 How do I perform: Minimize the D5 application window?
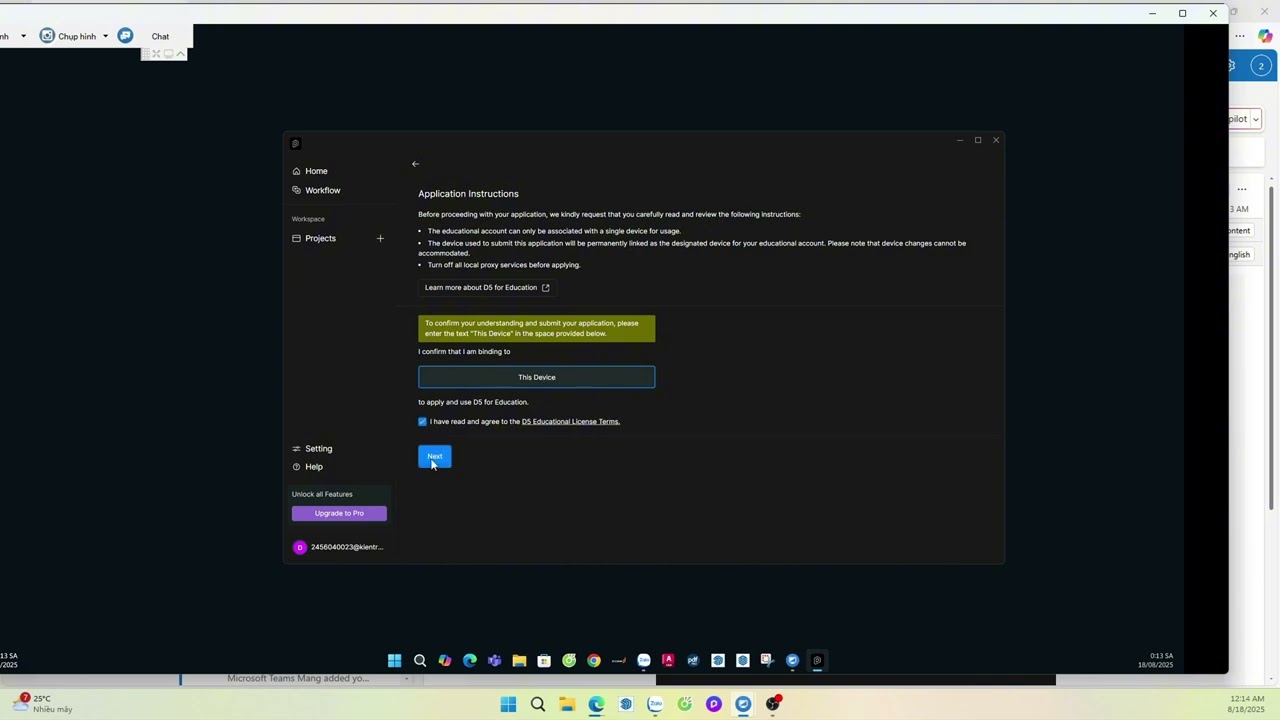(x=960, y=140)
